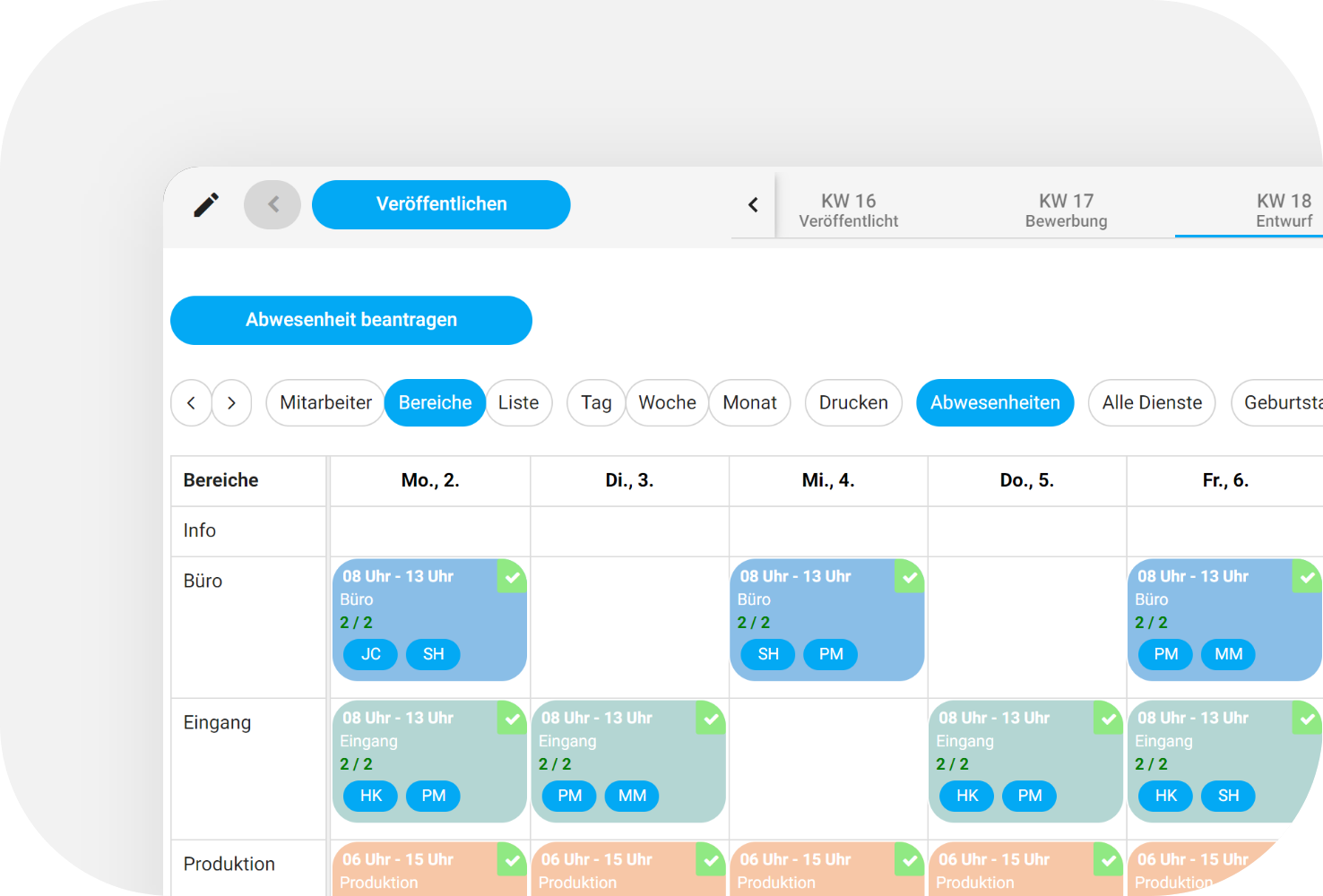Click the Do., 5. column header
The image size is (1323, 896).
click(x=1027, y=480)
